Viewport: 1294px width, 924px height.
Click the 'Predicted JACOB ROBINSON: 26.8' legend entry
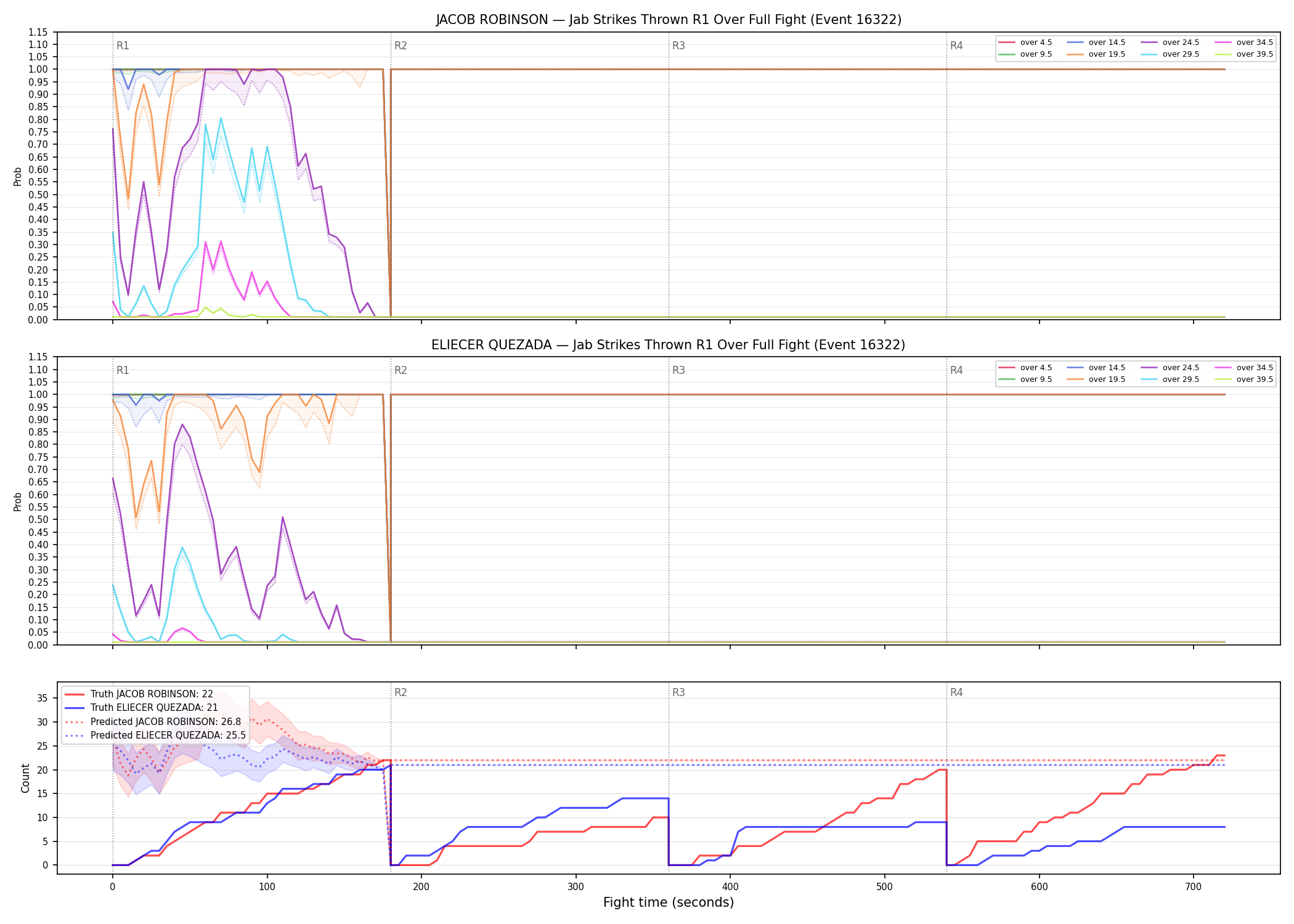click(x=153, y=721)
